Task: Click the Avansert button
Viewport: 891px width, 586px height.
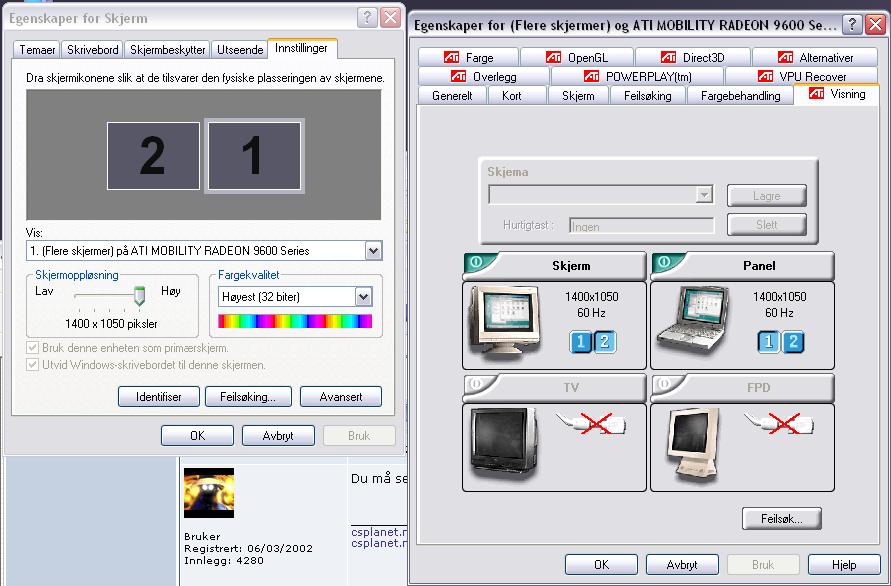Action: (x=341, y=397)
